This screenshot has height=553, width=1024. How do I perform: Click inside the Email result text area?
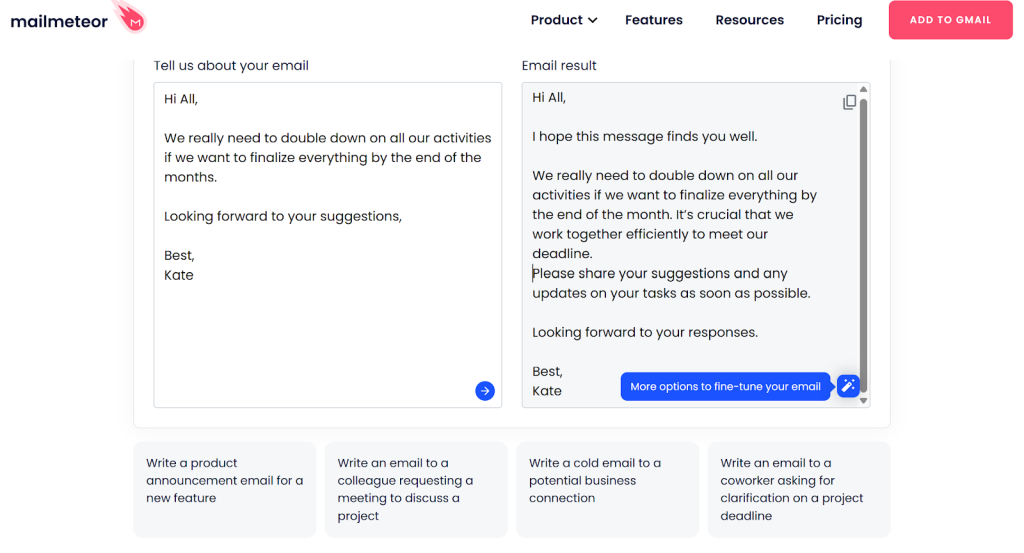[x=690, y=245]
